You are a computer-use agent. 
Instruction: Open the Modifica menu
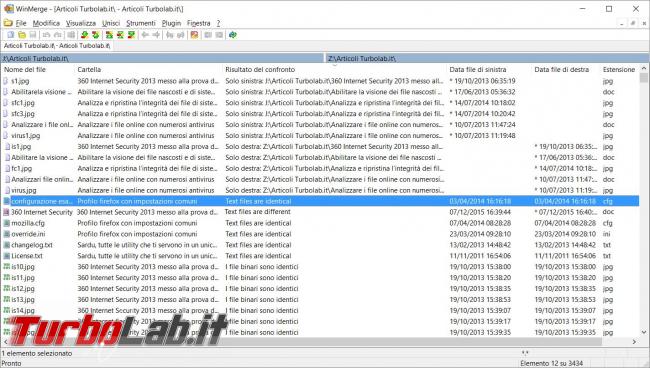(x=46, y=23)
